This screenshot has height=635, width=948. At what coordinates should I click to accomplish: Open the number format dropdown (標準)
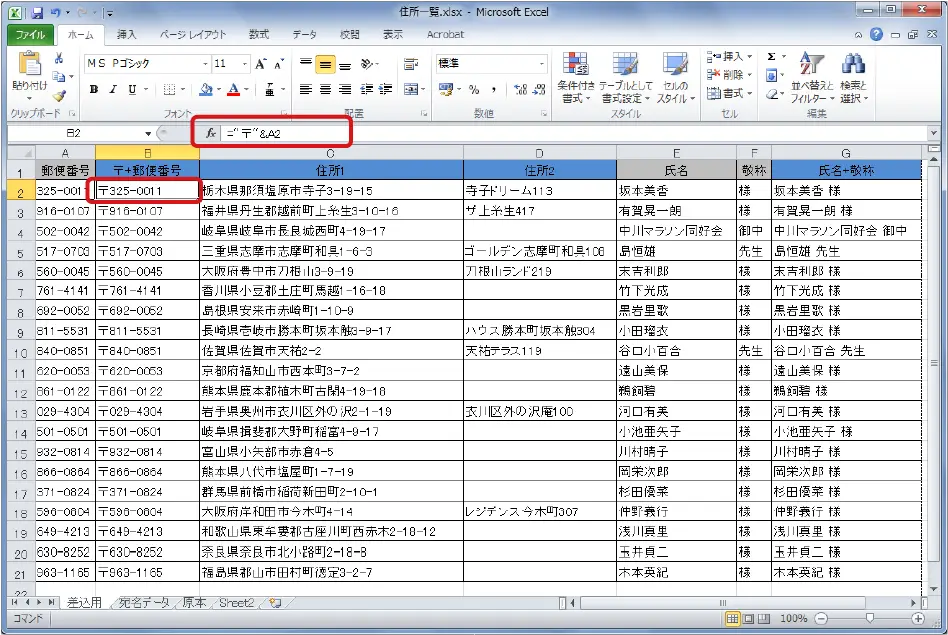(542, 64)
